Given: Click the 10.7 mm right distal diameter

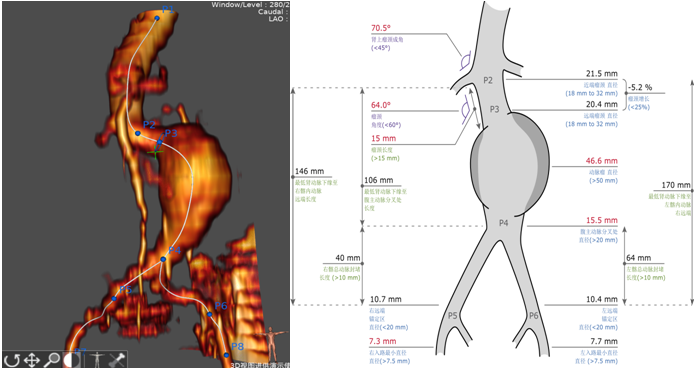Looking at the screenshot, I should pos(386,299).
